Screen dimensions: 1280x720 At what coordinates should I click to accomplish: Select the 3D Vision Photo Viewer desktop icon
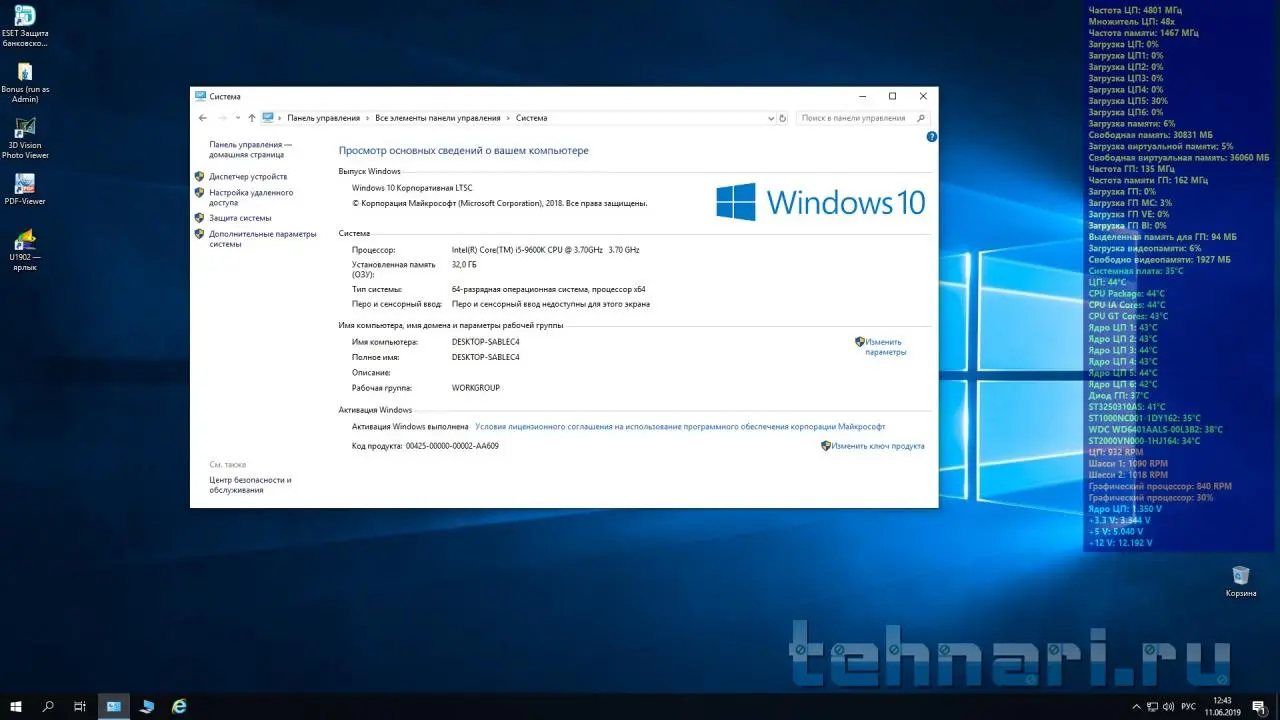(x=25, y=138)
